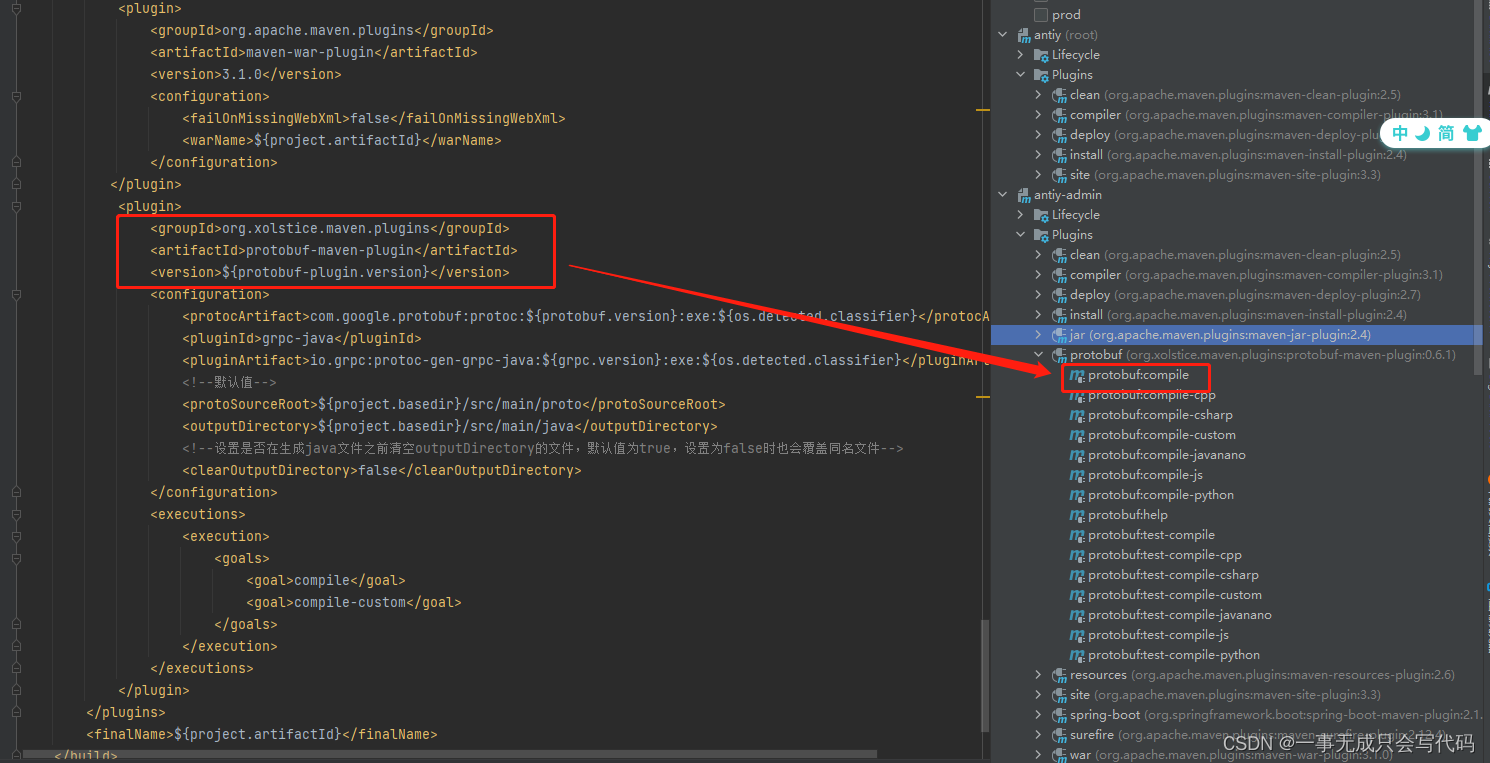Click the finalName line in editor

[262, 734]
